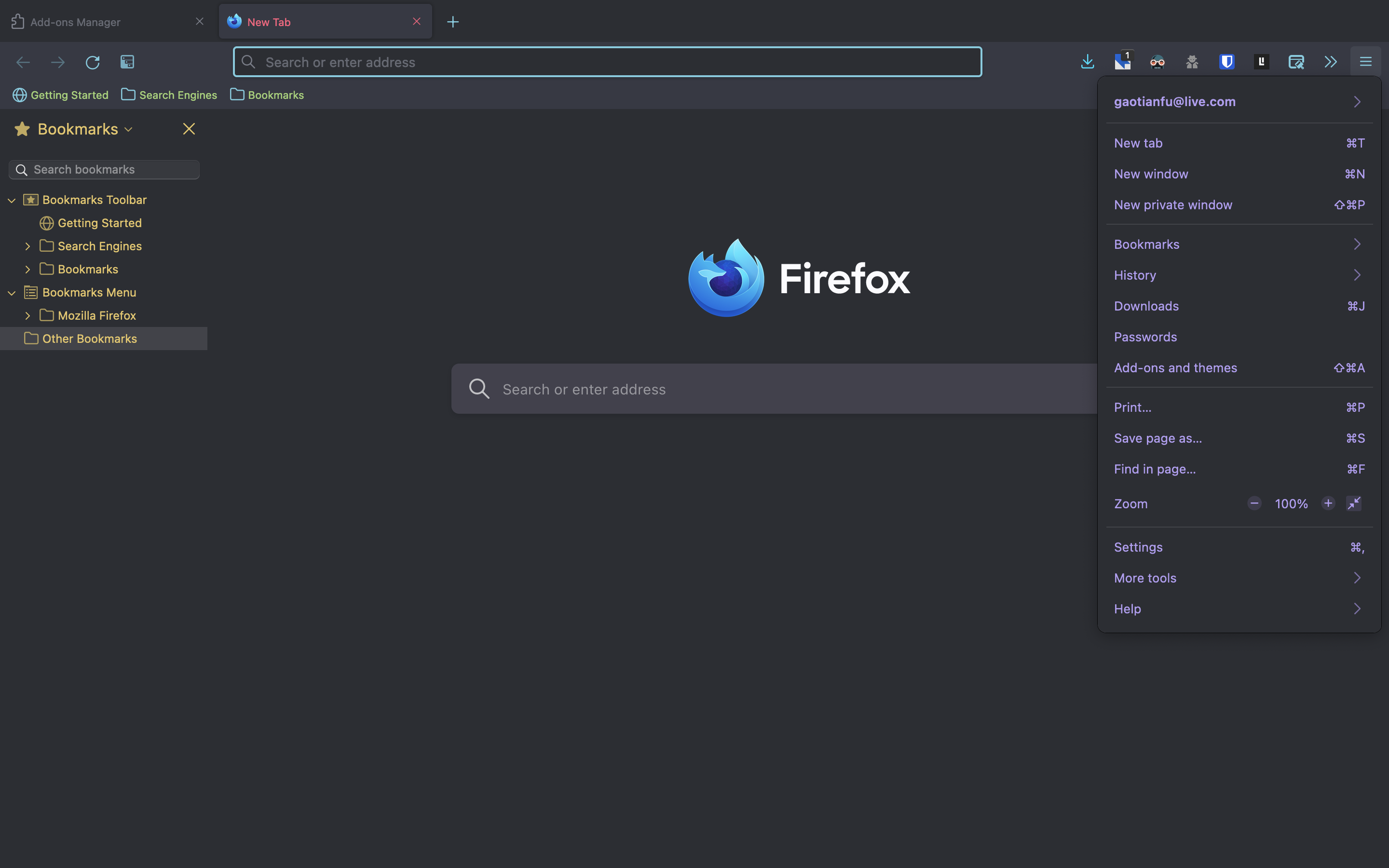
Task: Zoom in with the plus button
Action: pos(1328,503)
